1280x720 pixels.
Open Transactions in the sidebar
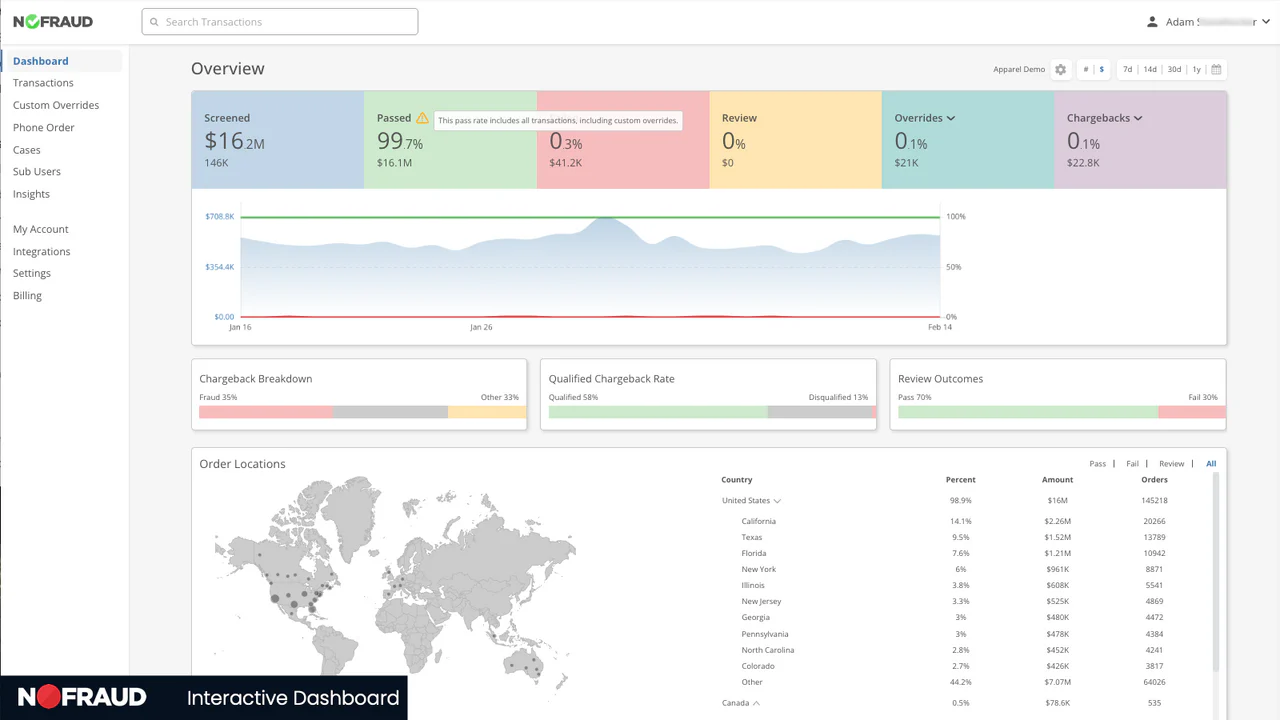click(43, 83)
